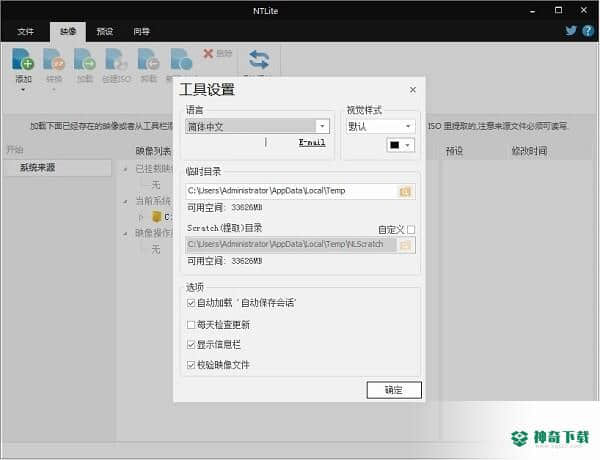
Task: Select the C: drive folder icon in image list
Action: pyautogui.click(x=157, y=217)
